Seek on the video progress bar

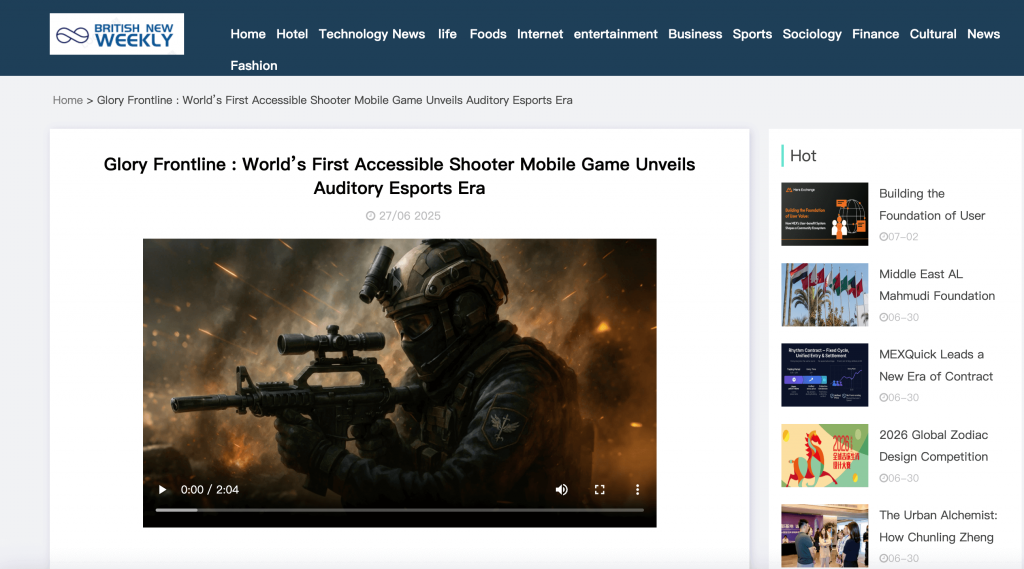(x=400, y=510)
